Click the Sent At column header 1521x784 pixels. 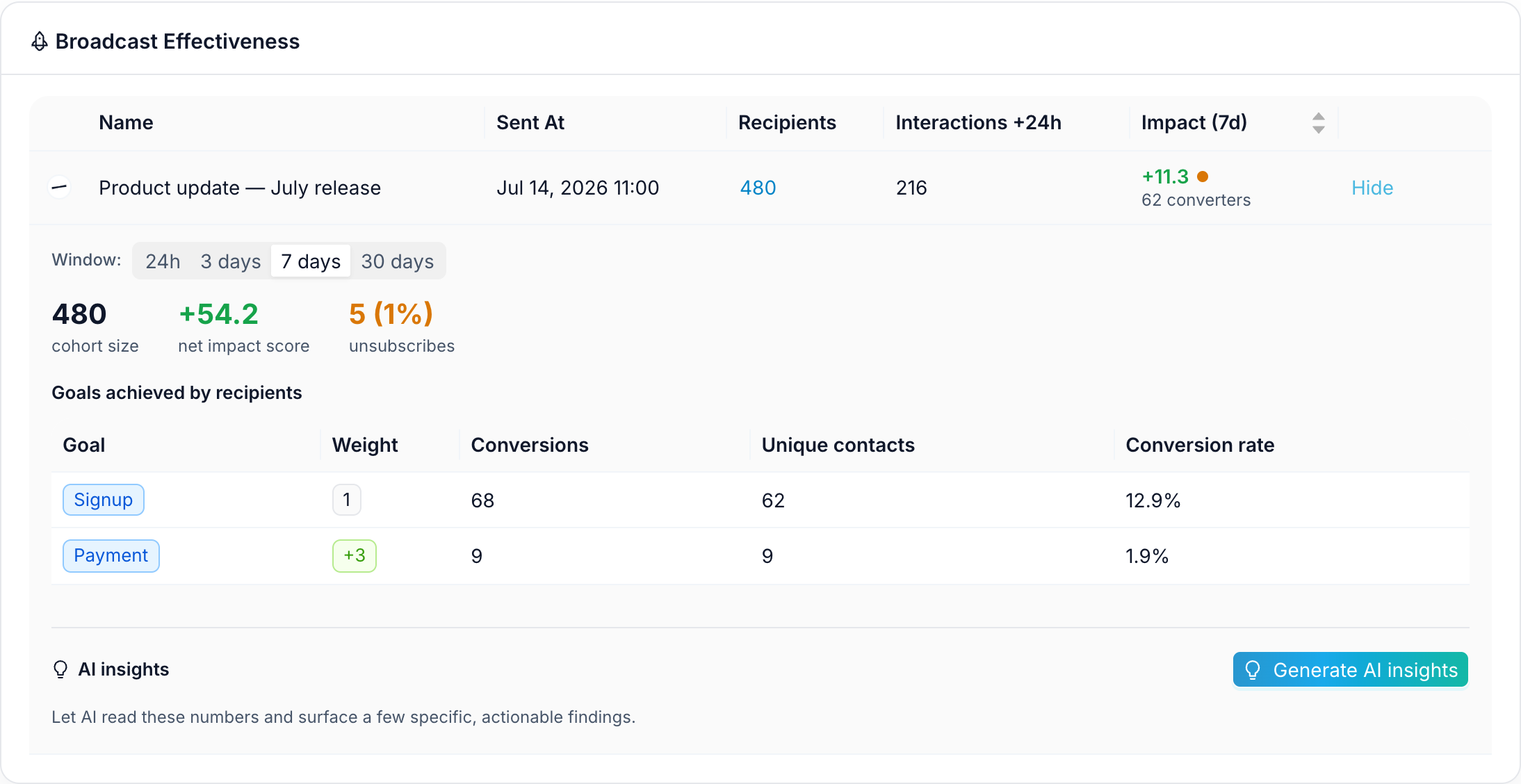[530, 122]
